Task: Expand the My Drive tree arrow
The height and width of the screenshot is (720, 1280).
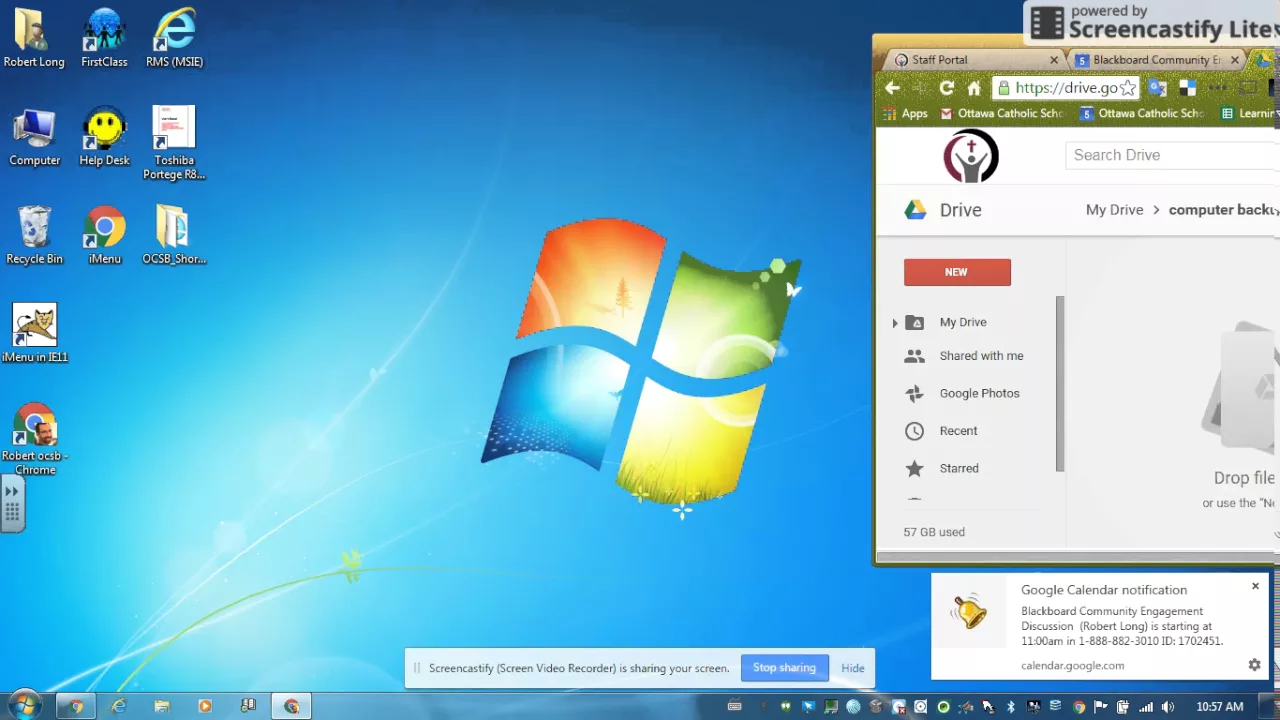Action: coord(895,323)
